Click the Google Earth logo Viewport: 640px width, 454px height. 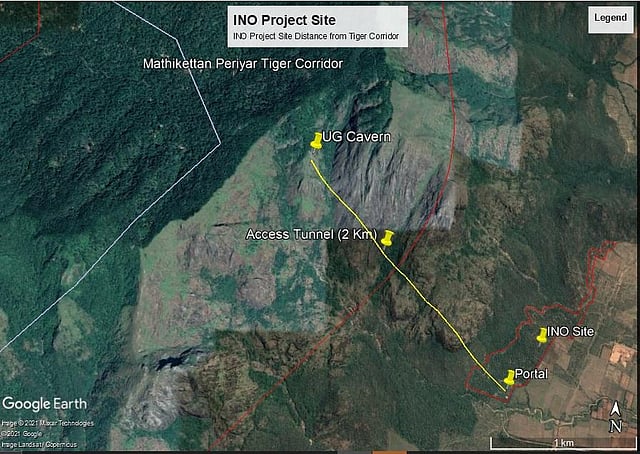[44, 403]
